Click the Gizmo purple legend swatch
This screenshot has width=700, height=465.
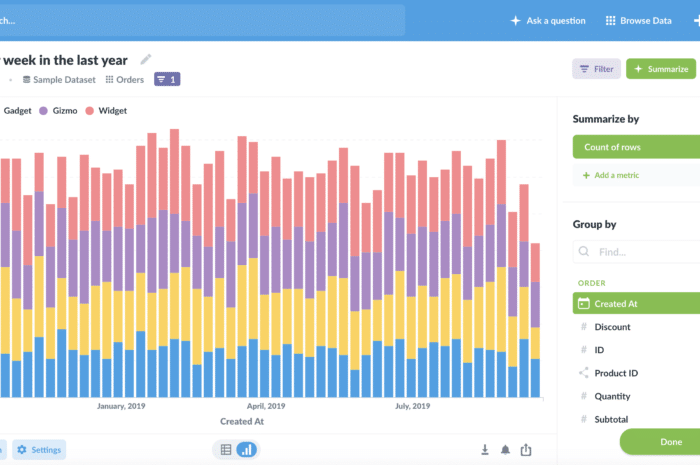[43, 110]
